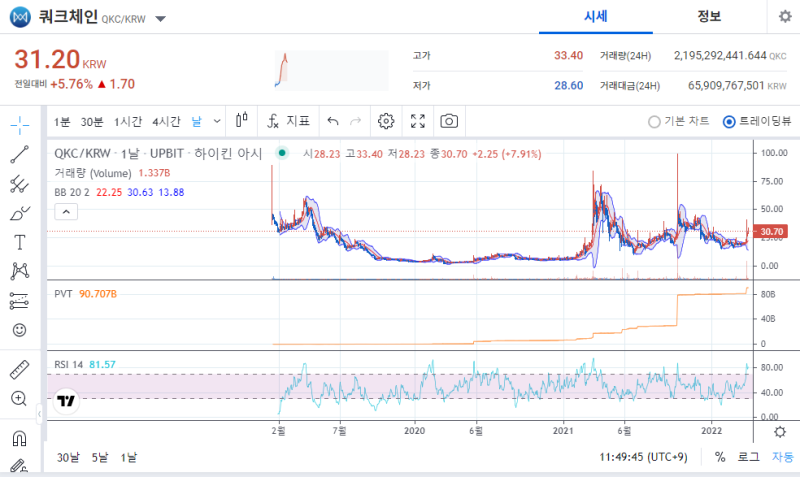The height and width of the screenshot is (477, 800).
Task: Set date range to 5날
Action: (99, 458)
